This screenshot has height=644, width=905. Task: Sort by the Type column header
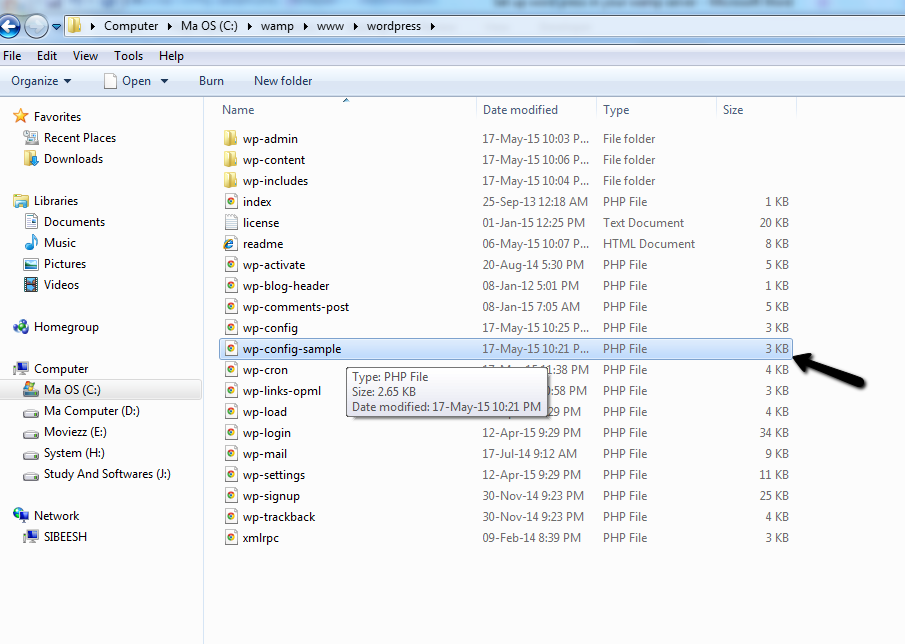point(616,110)
